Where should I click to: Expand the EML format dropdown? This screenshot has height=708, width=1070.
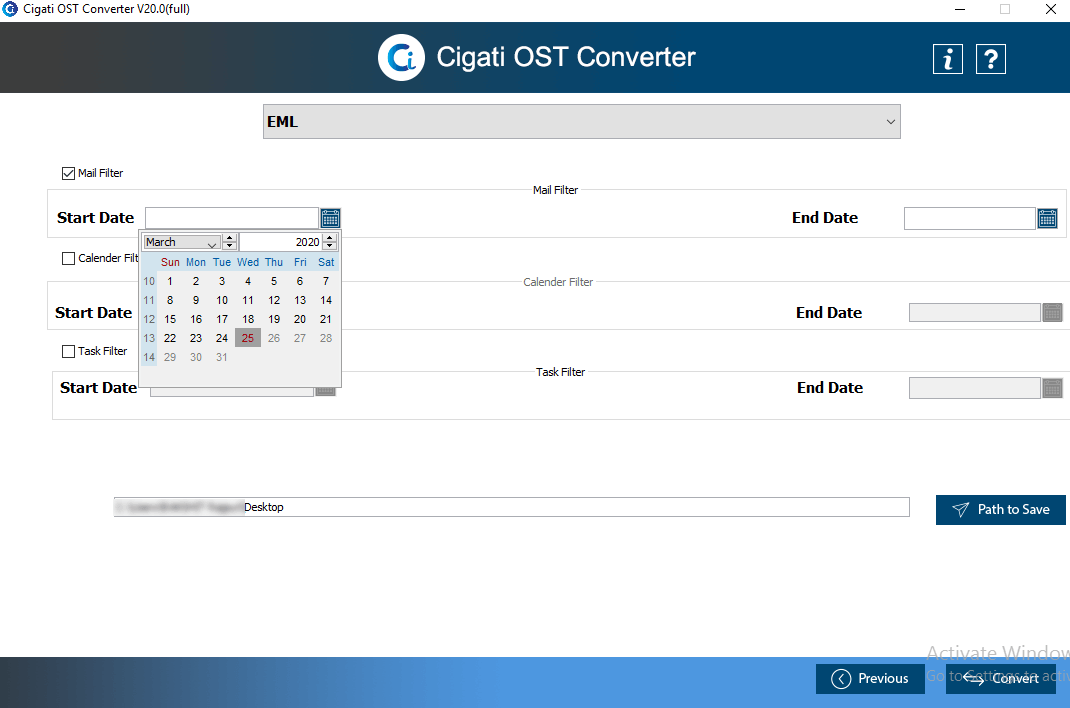[581, 121]
